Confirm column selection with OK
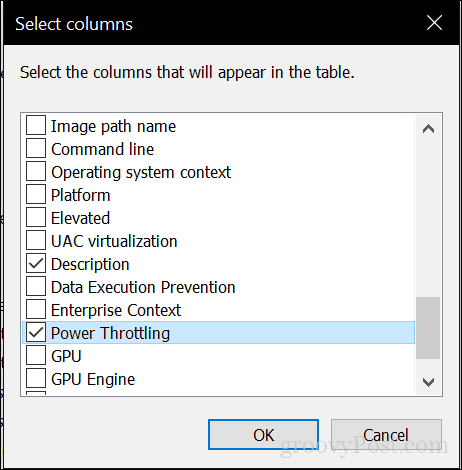462x470 pixels. [x=263, y=435]
